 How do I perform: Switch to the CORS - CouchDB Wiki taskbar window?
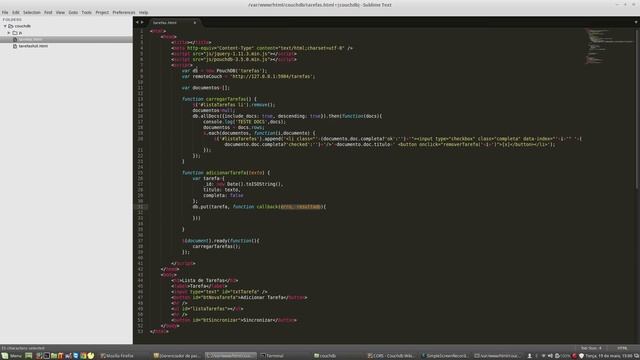[391, 356]
